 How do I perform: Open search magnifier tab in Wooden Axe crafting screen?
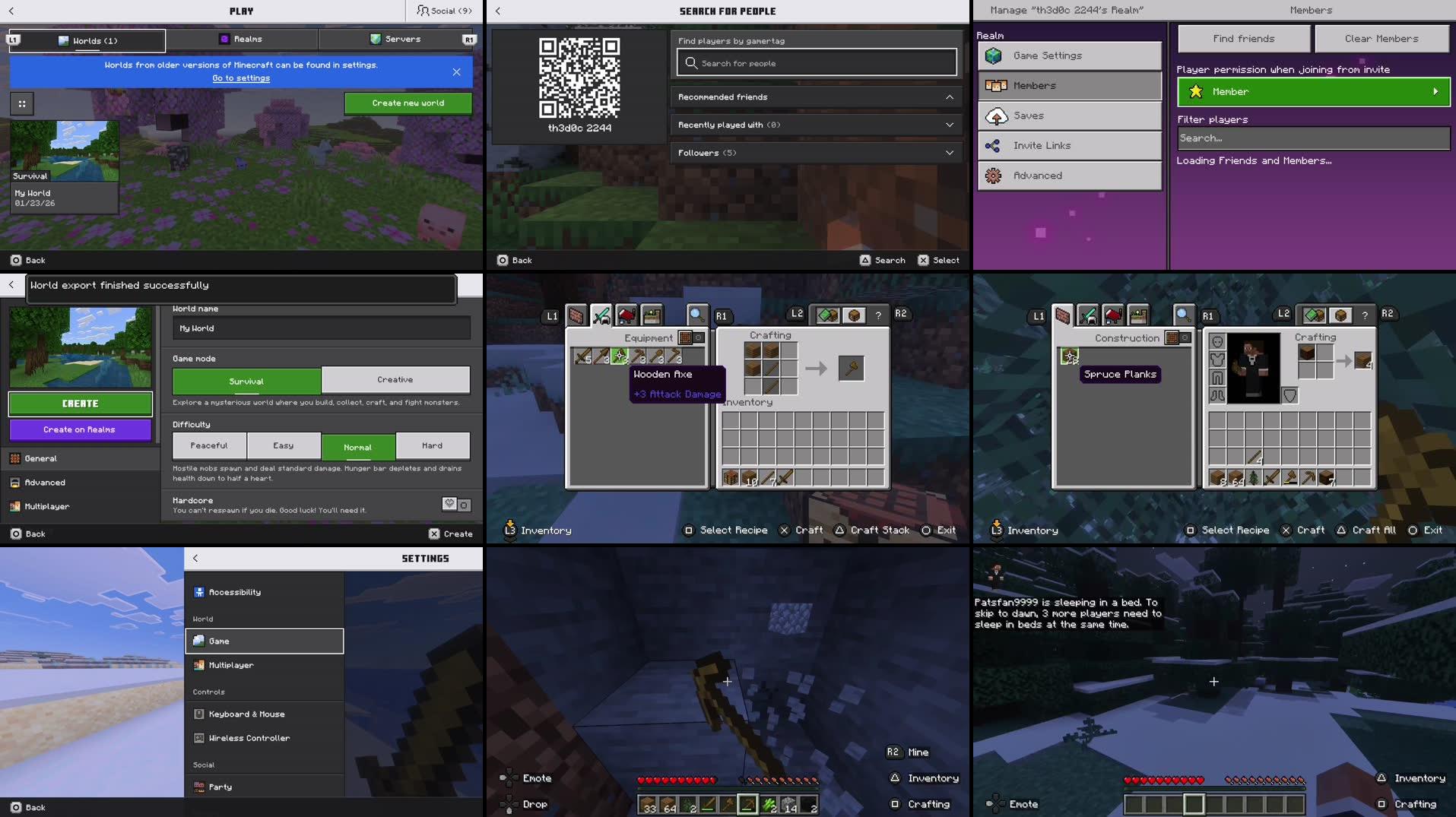pos(696,315)
